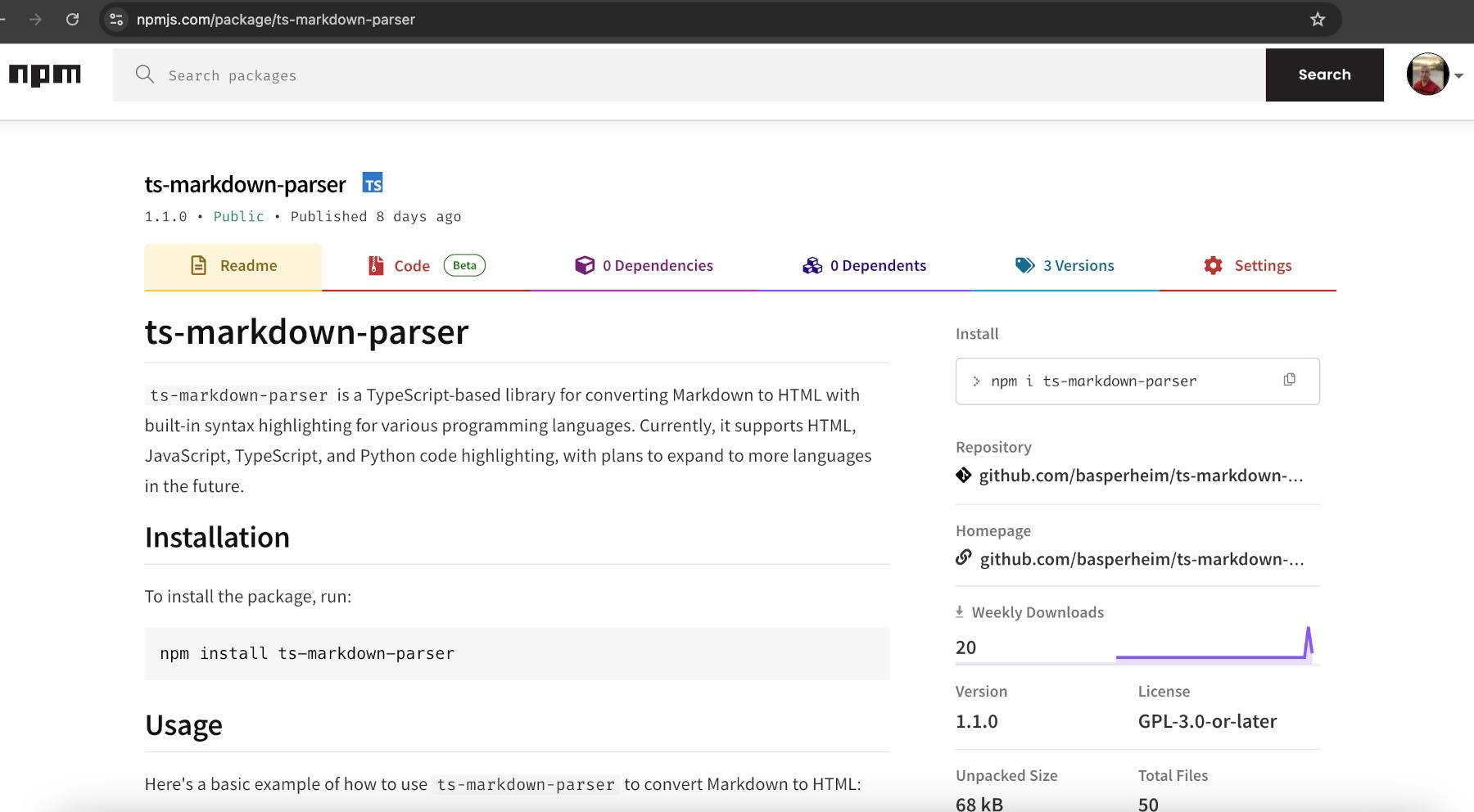Click the 'Published 8 days ago' text
The image size is (1474, 812).
(x=376, y=216)
